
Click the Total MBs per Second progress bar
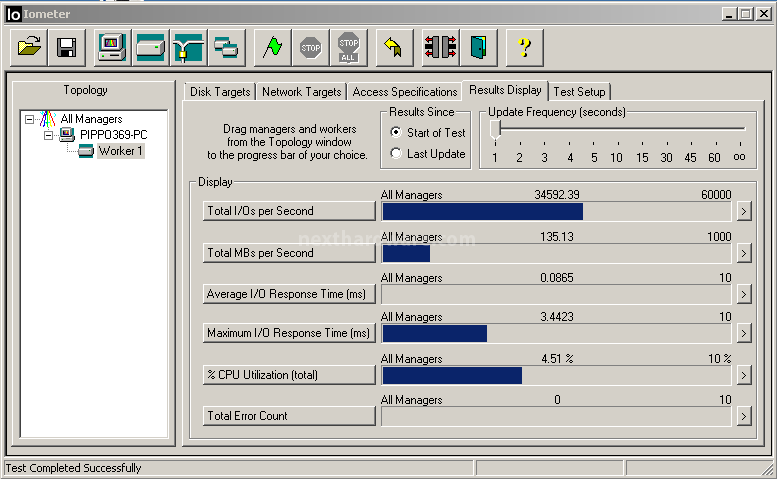pyautogui.click(x=556, y=254)
